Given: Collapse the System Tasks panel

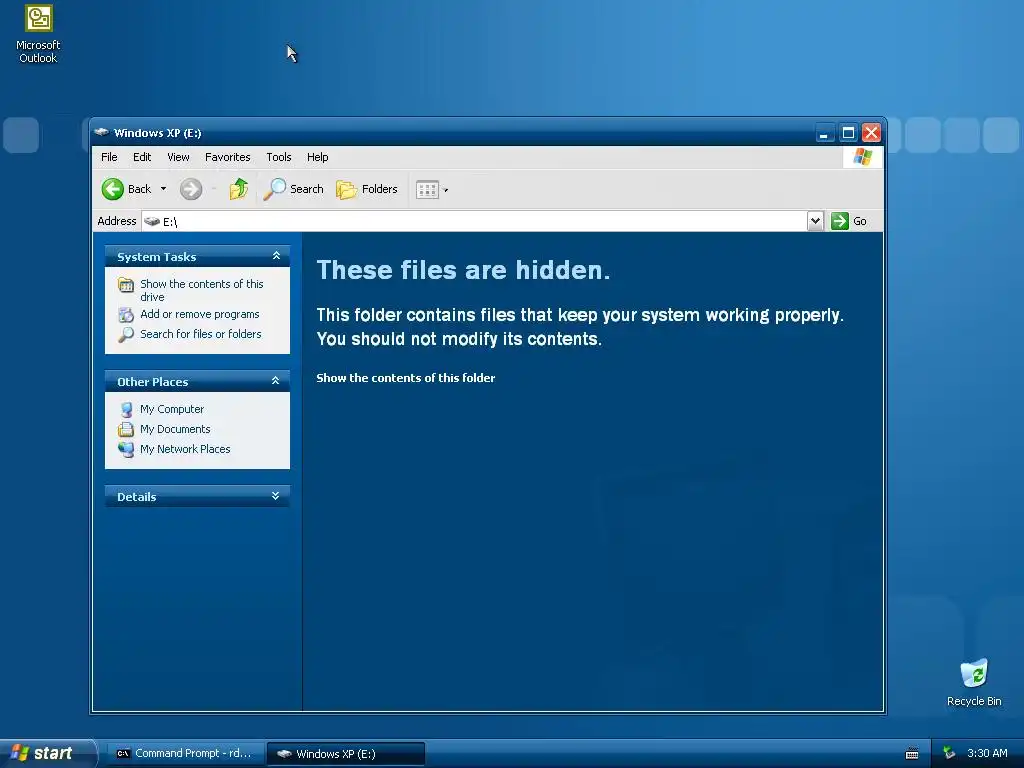Looking at the screenshot, I should coord(276,256).
